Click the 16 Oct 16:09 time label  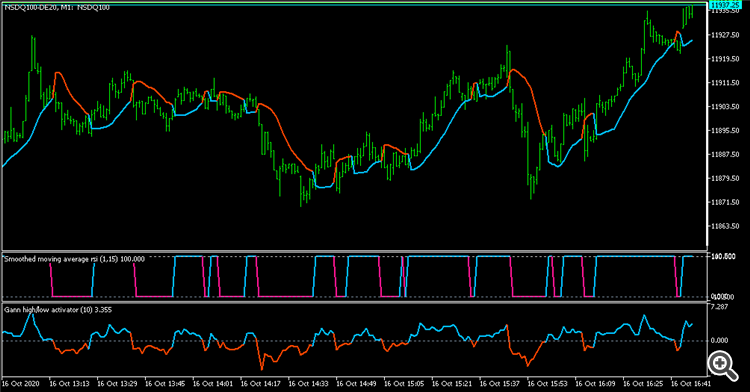tap(596, 383)
